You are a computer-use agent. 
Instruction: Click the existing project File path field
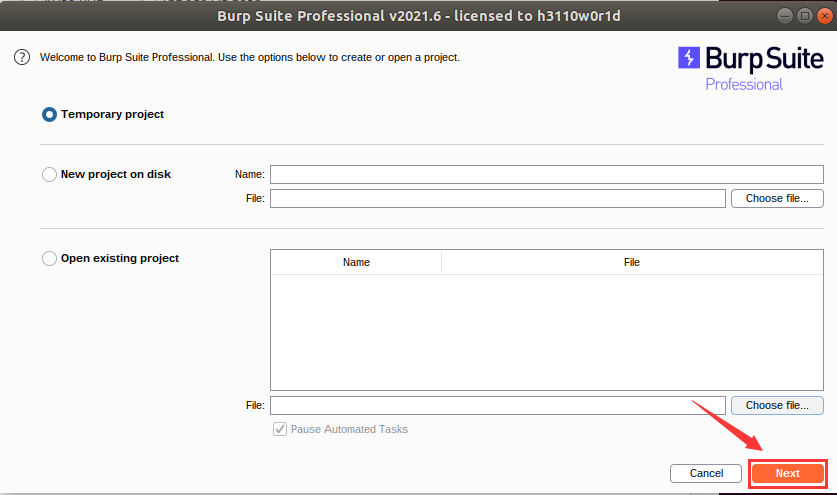click(498, 405)
